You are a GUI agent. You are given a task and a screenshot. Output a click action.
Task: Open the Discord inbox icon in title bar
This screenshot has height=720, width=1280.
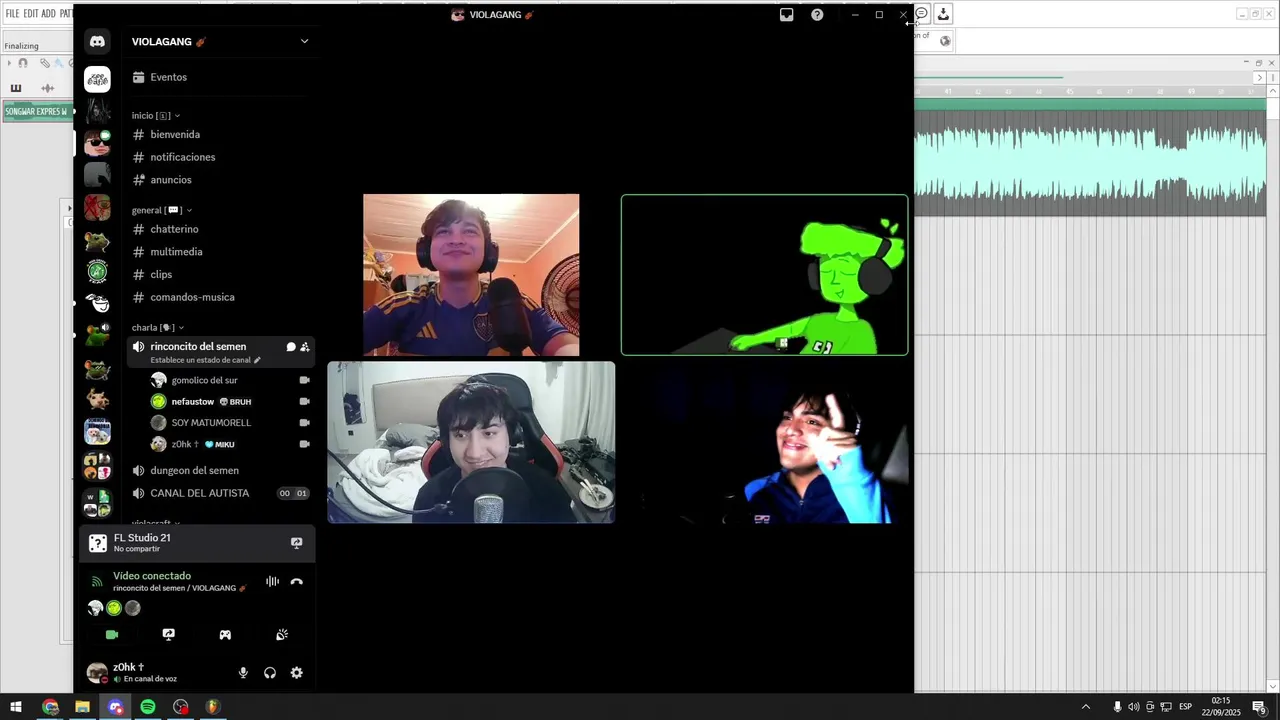point(787,15)
